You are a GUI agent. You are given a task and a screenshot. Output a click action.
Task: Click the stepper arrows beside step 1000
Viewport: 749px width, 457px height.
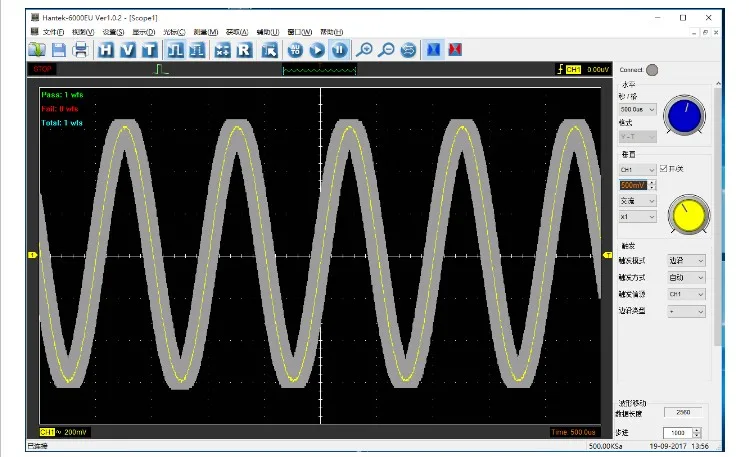[696, 433]
